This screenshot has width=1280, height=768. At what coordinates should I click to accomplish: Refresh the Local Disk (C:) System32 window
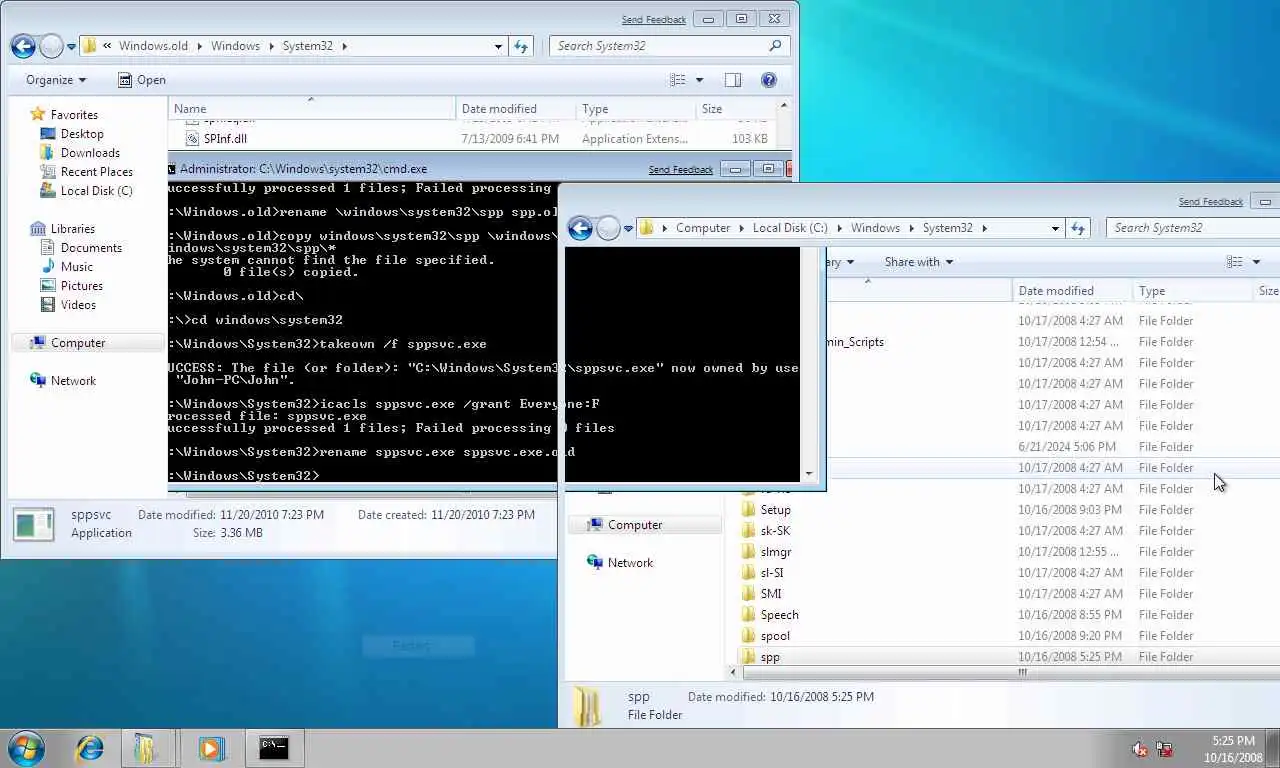[x=1077, y=228]
